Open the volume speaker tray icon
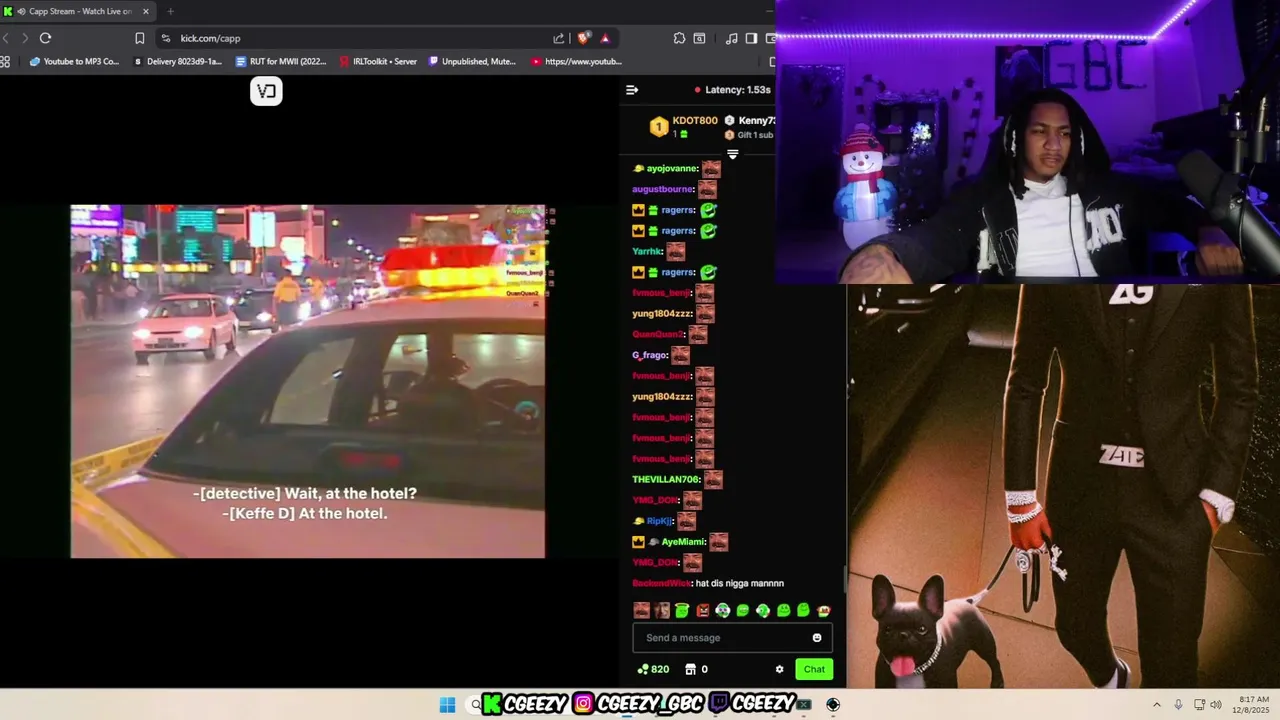1280x720 pixels. [x=1216, y=704]
